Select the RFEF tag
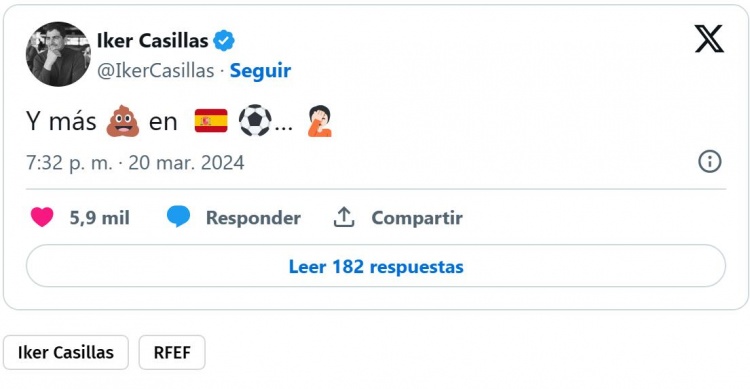 pyautogui.click(x=172, y=352)
